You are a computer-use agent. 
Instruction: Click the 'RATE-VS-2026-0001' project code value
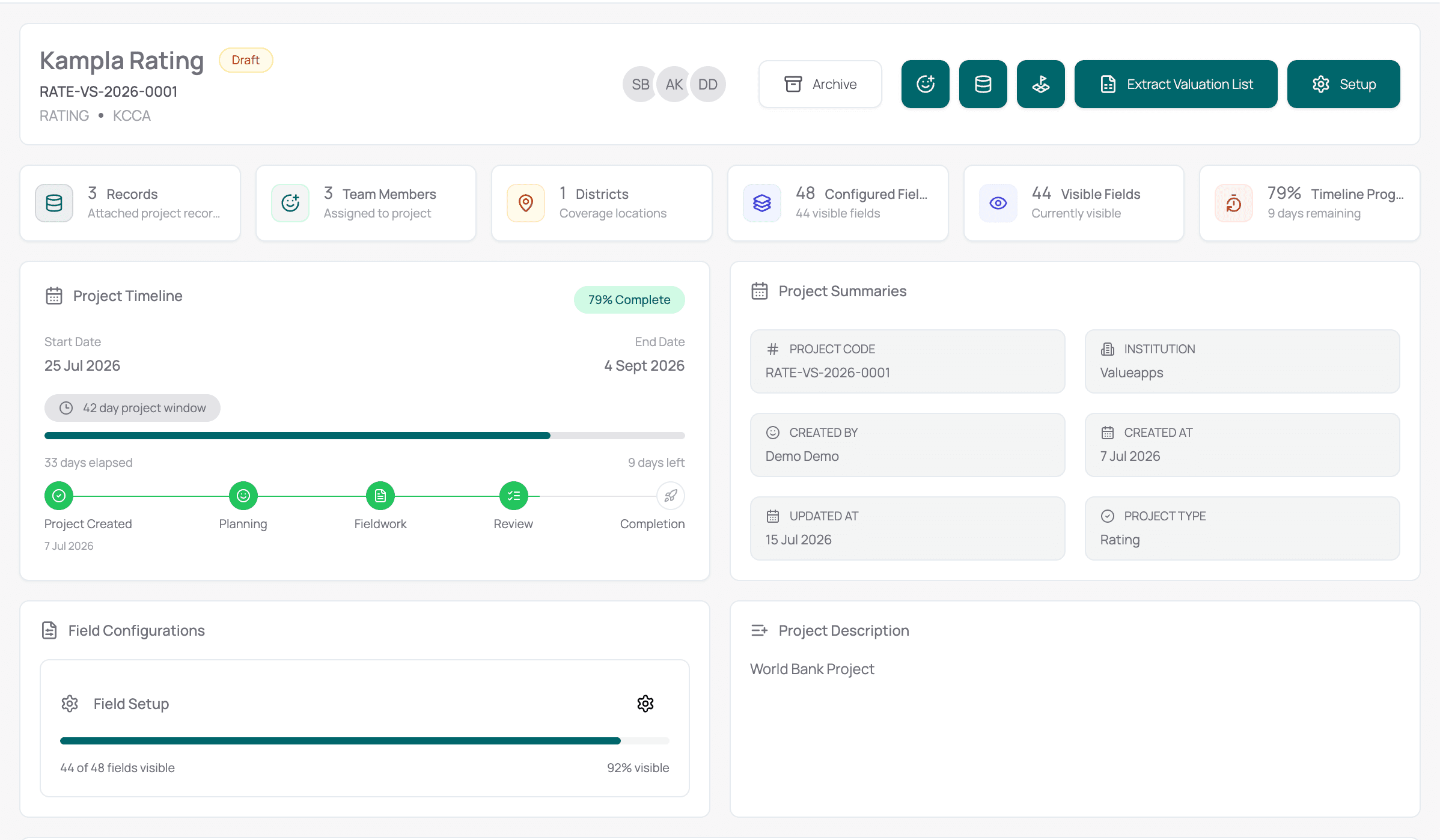828,373
